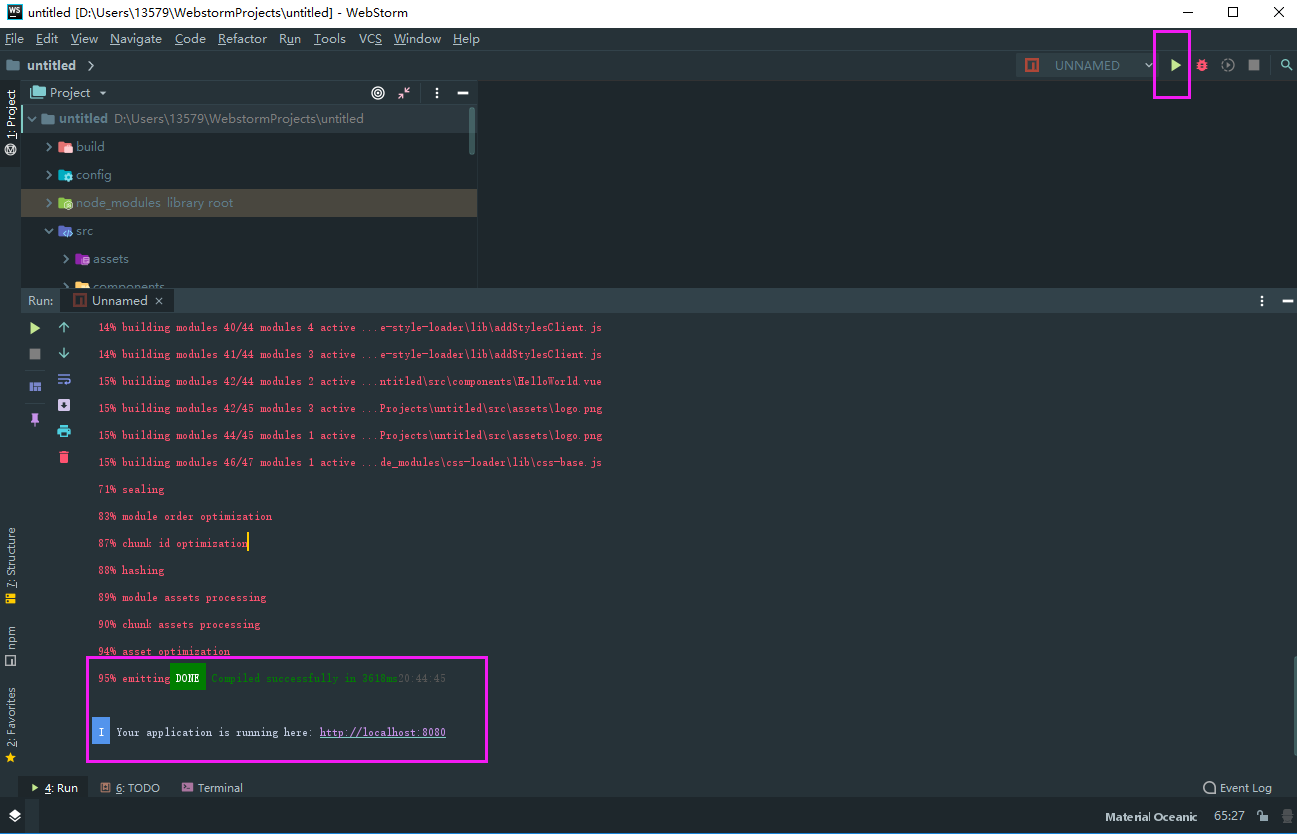This screenshot has width=1297, height=834.
Task: Open the Help menu
Action: pos(466,39)
